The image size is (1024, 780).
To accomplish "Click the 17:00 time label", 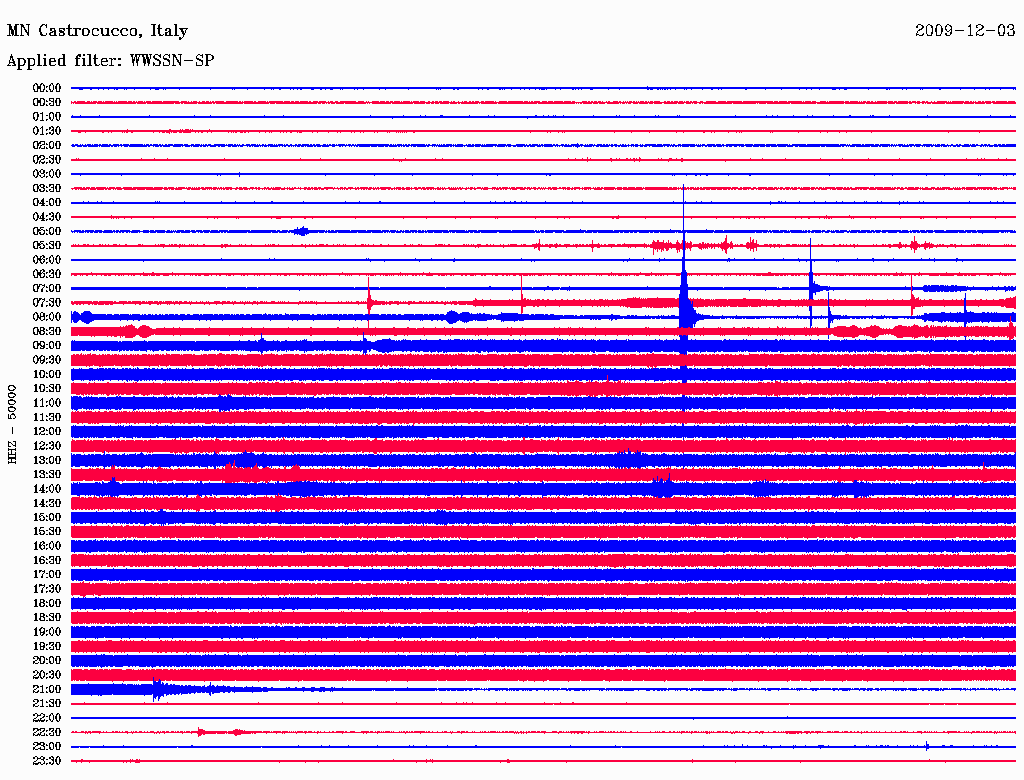I will coord(47,575).
